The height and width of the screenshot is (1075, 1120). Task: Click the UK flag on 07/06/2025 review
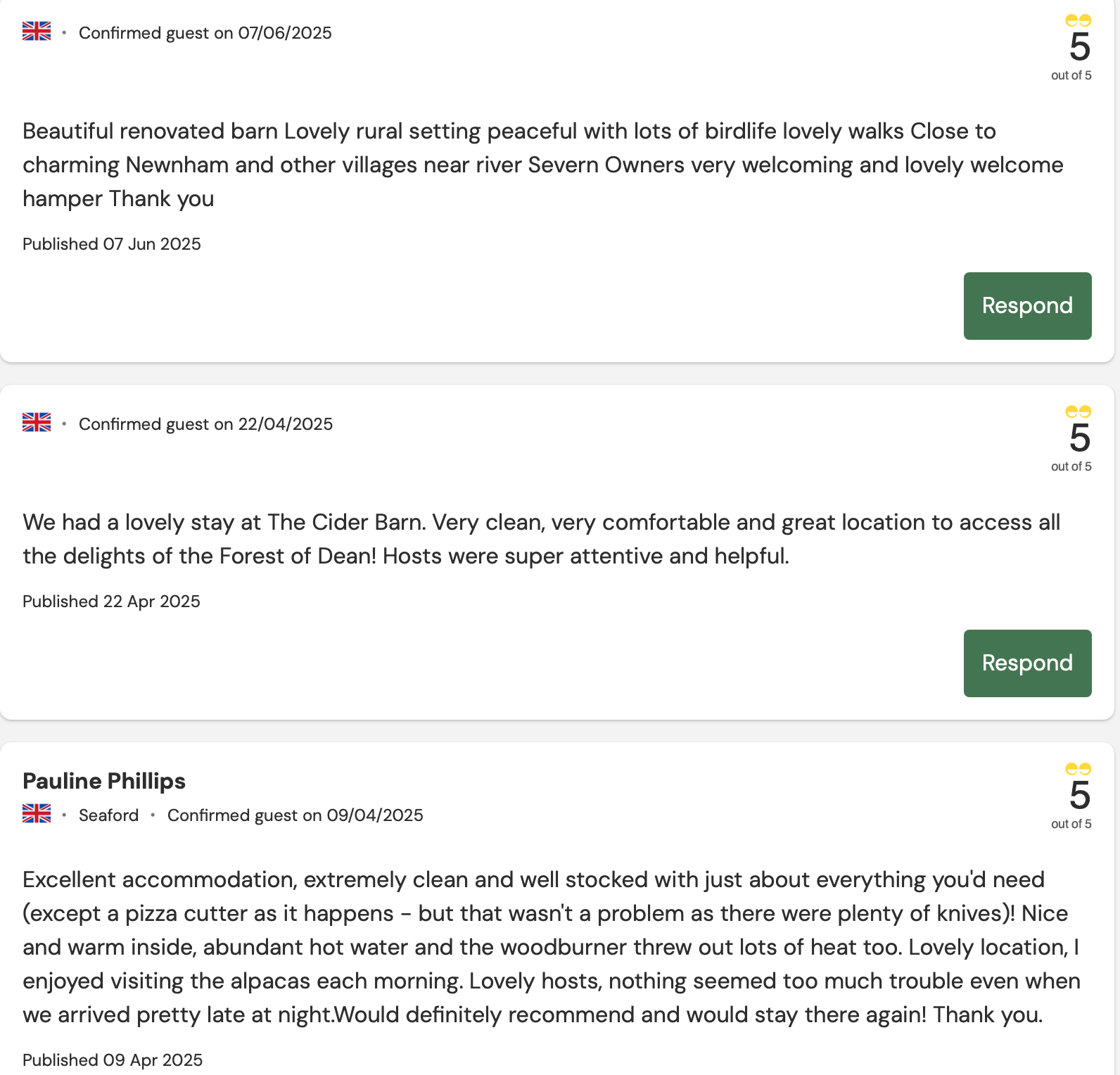click(37, 32)
